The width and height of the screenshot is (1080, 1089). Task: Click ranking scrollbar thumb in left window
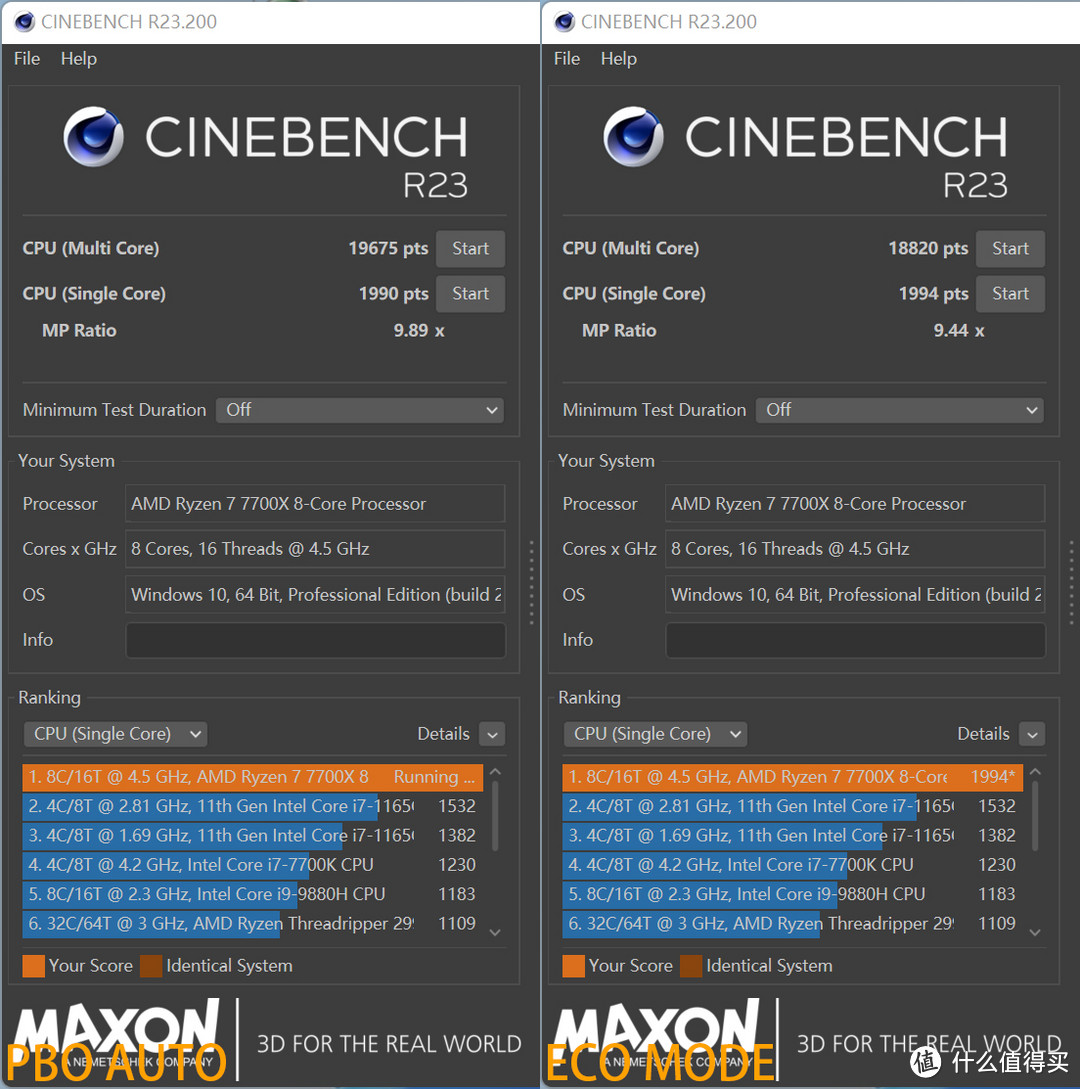click(x=495, y=816)
